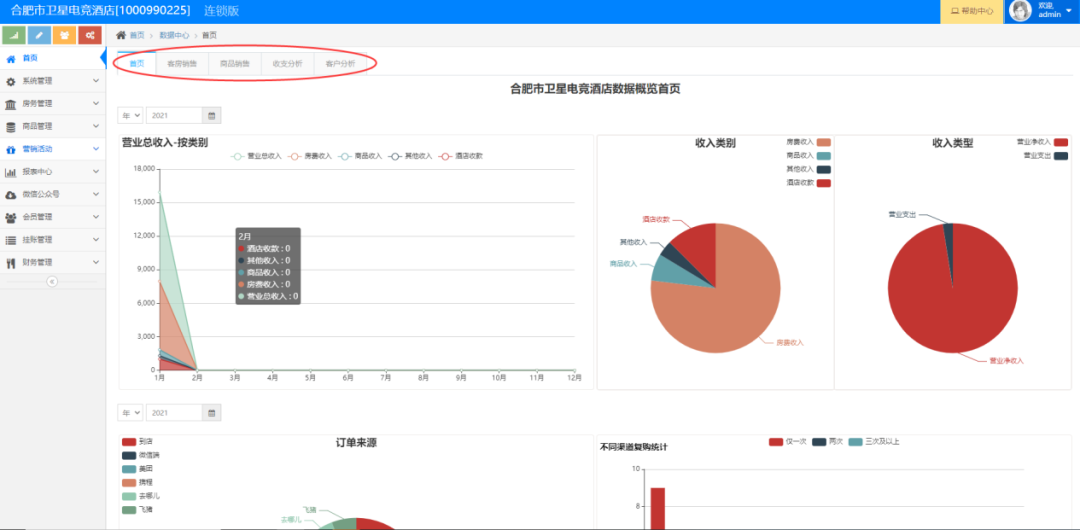
Task: Toggle 其他收入 series in line chart legend
Action: point(411,156)
